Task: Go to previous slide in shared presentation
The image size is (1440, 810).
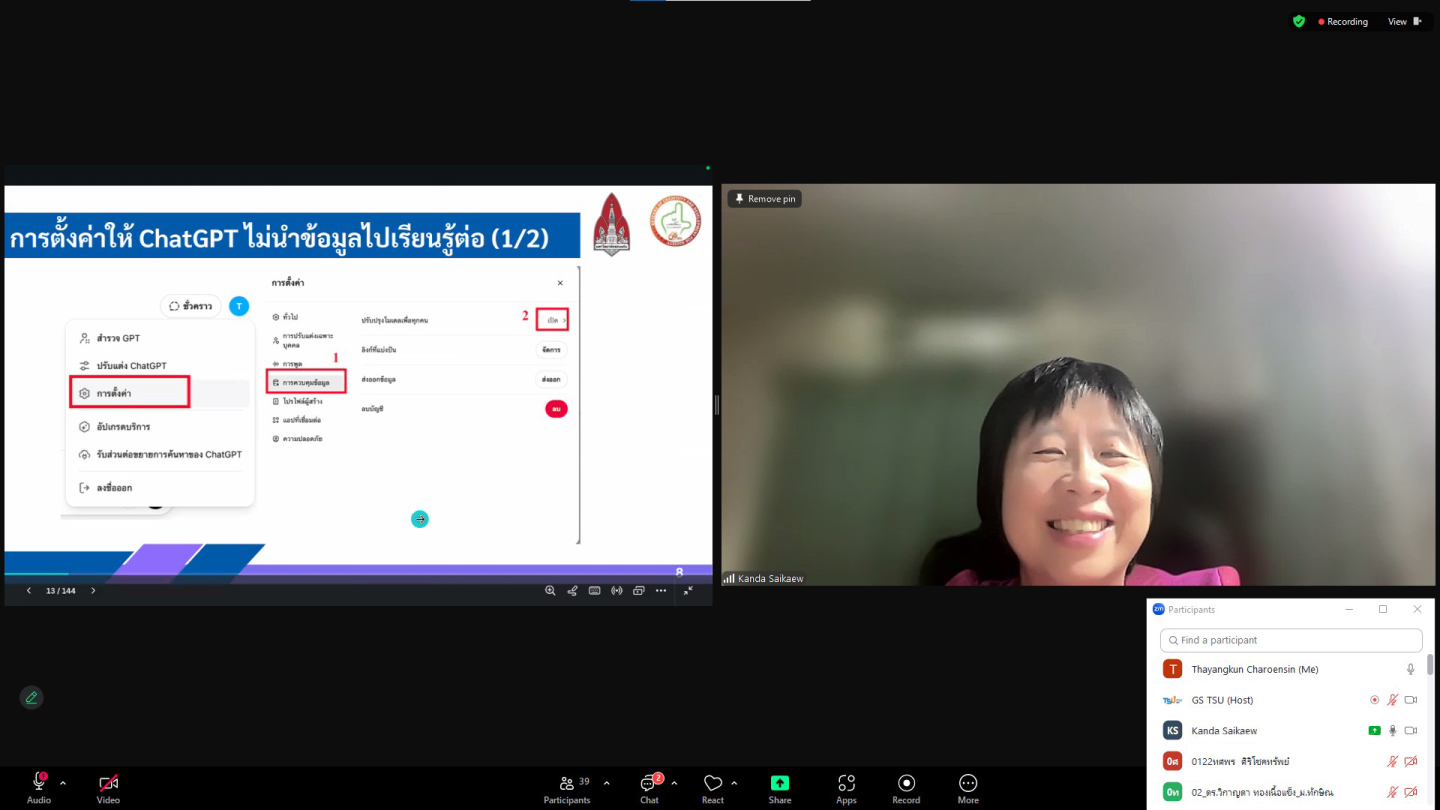Action: pyautogui.click(x=28, y=591)
